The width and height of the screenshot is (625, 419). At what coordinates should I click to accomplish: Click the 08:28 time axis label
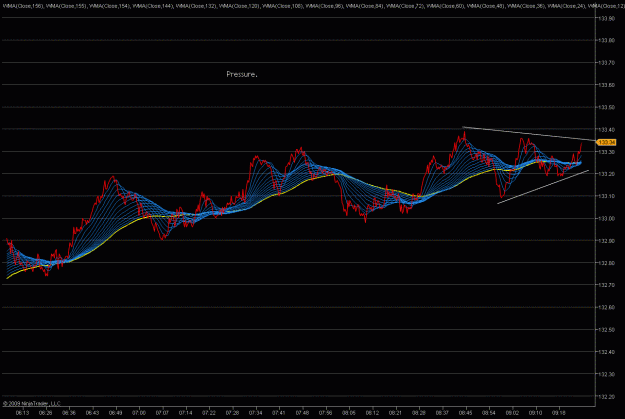click(419, 413)
